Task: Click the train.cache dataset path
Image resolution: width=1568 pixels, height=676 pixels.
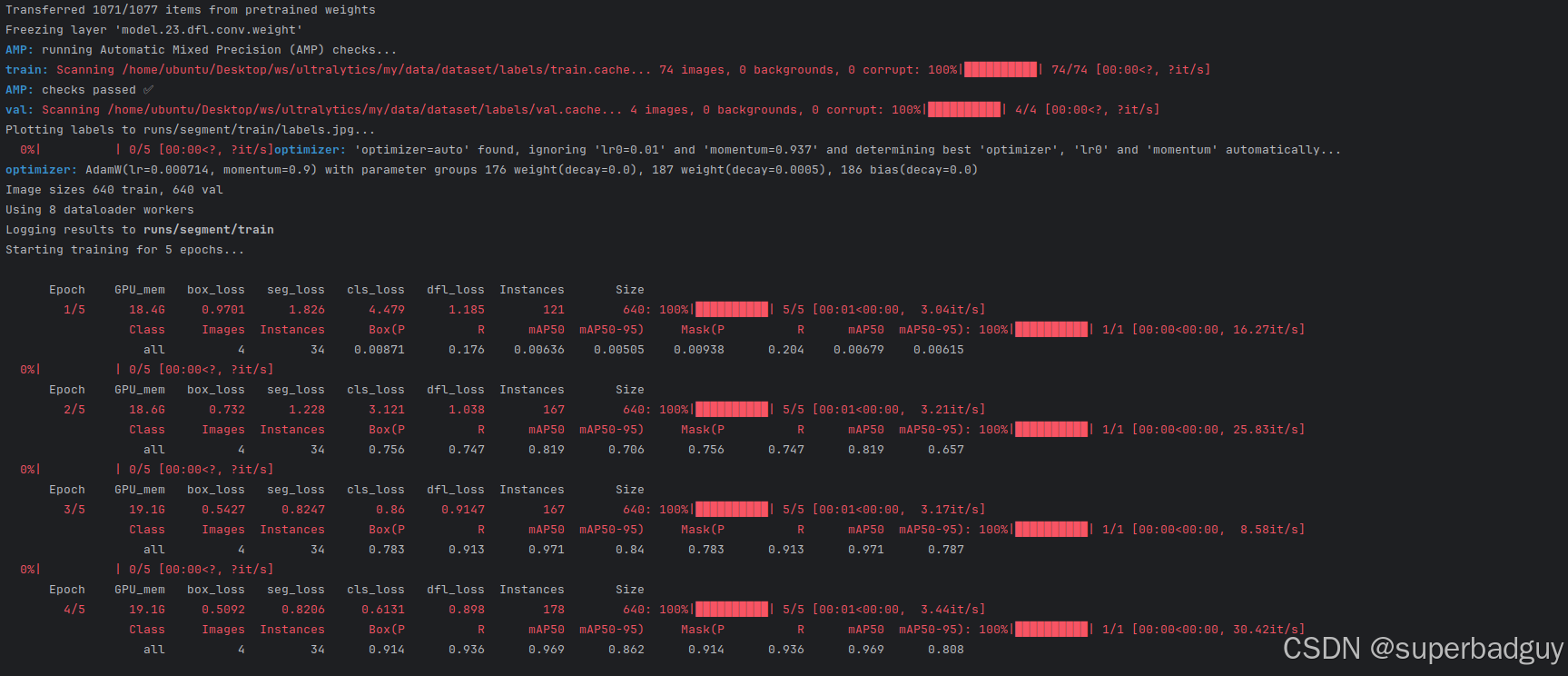Action: tap(387, 70)
